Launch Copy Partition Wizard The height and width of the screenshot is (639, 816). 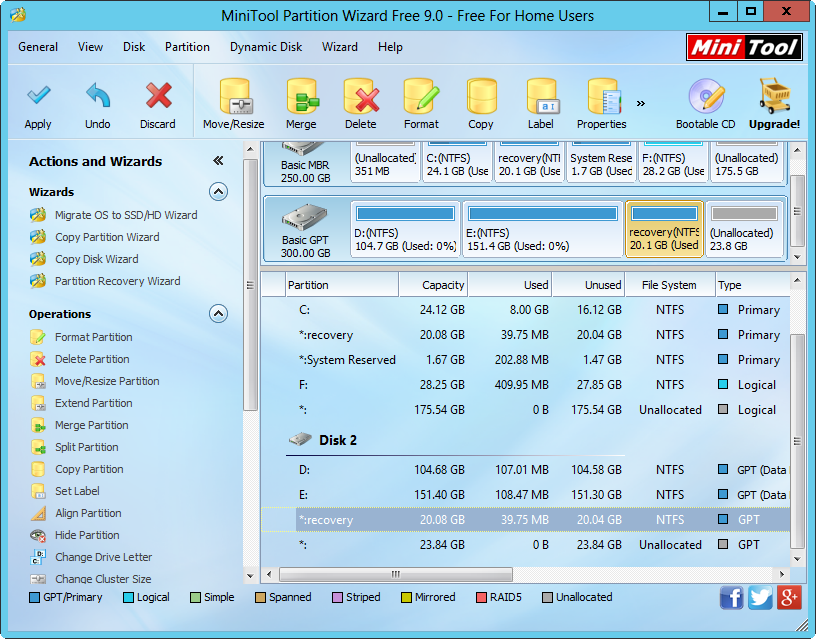click(107, 237)
